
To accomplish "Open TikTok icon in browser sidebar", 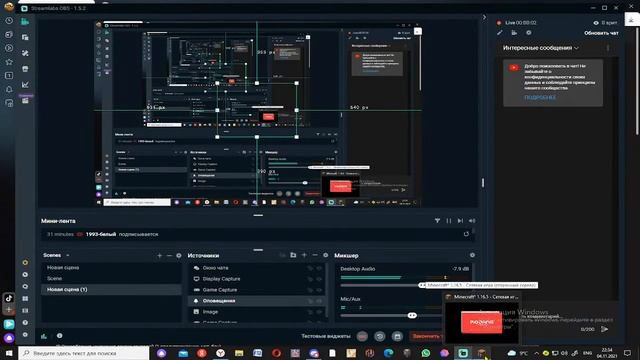I will click(9, 298).
